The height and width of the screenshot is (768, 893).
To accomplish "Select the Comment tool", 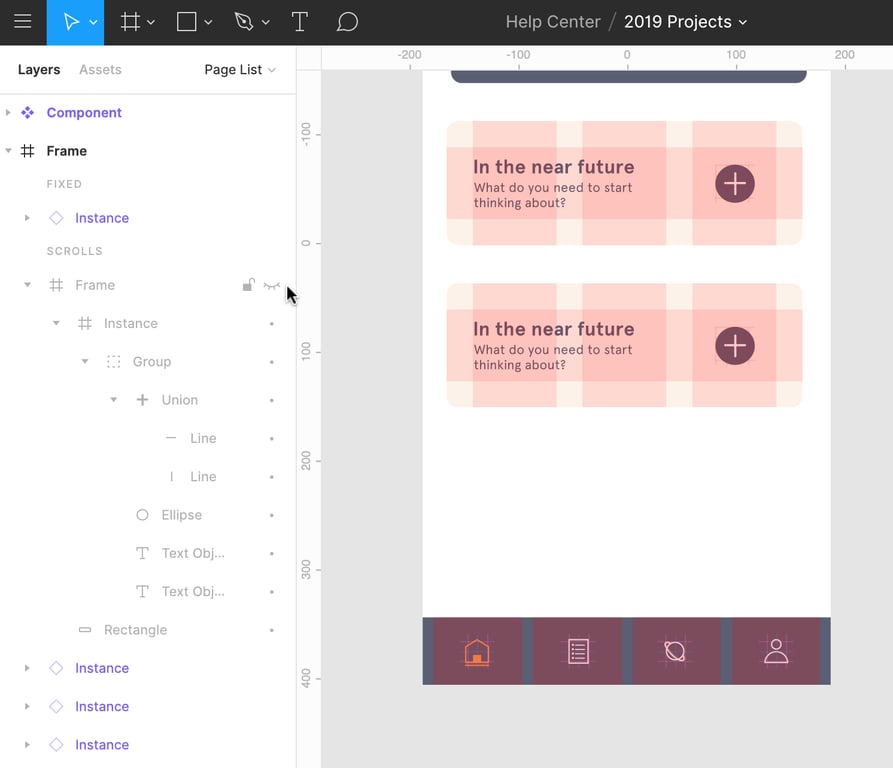I will (347, 22).
